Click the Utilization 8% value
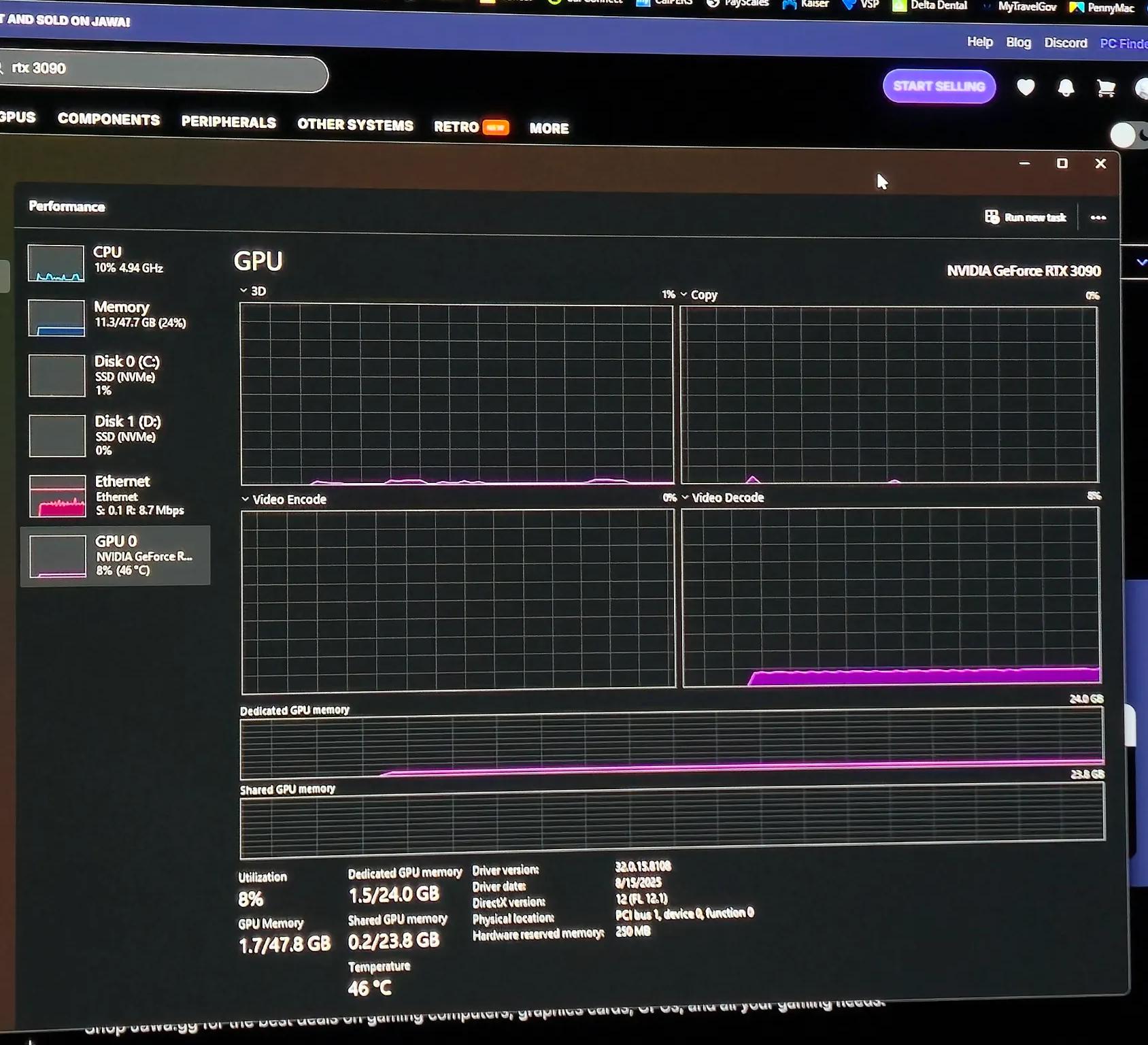1148x1045 pixels. [x=250, y=899]
